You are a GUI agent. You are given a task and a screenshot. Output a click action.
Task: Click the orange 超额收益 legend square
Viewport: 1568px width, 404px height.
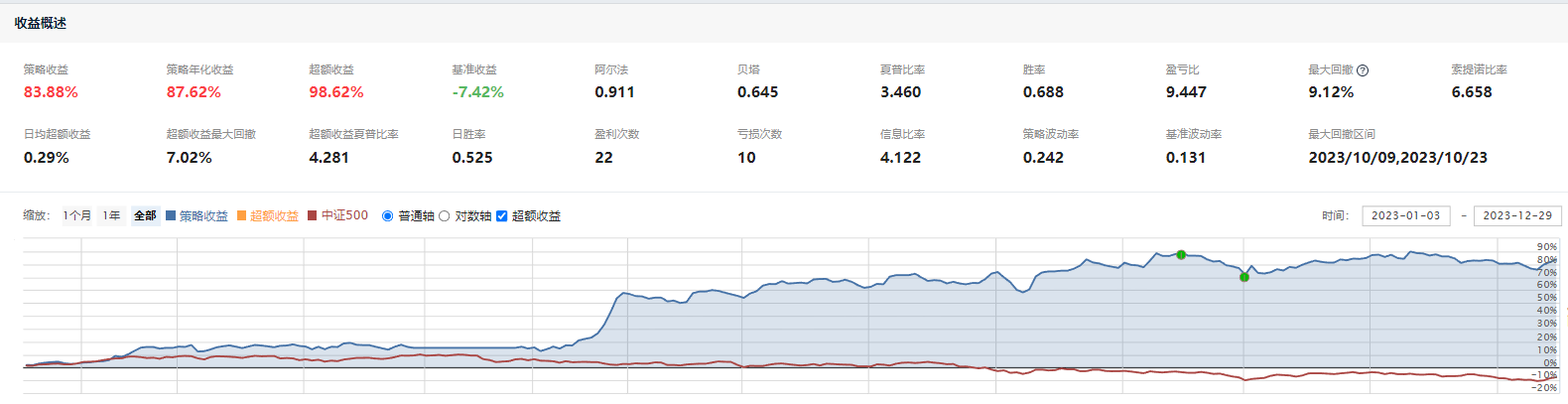click(x=242, y=215)
